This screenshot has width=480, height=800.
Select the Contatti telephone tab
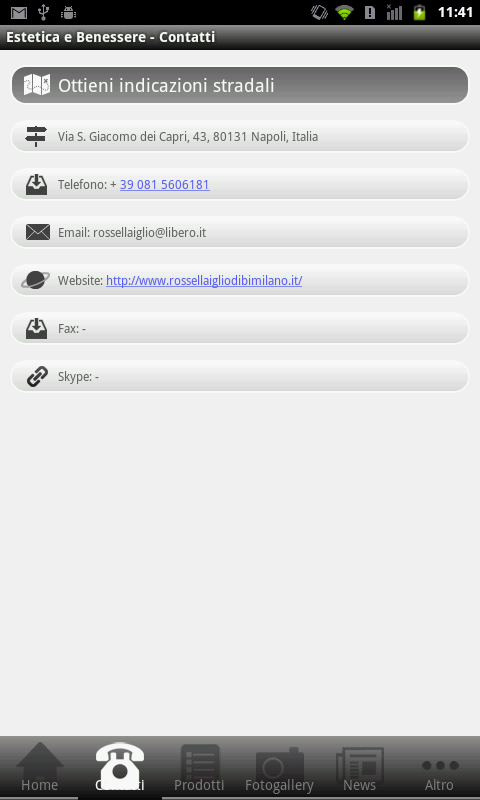[120, 767]
